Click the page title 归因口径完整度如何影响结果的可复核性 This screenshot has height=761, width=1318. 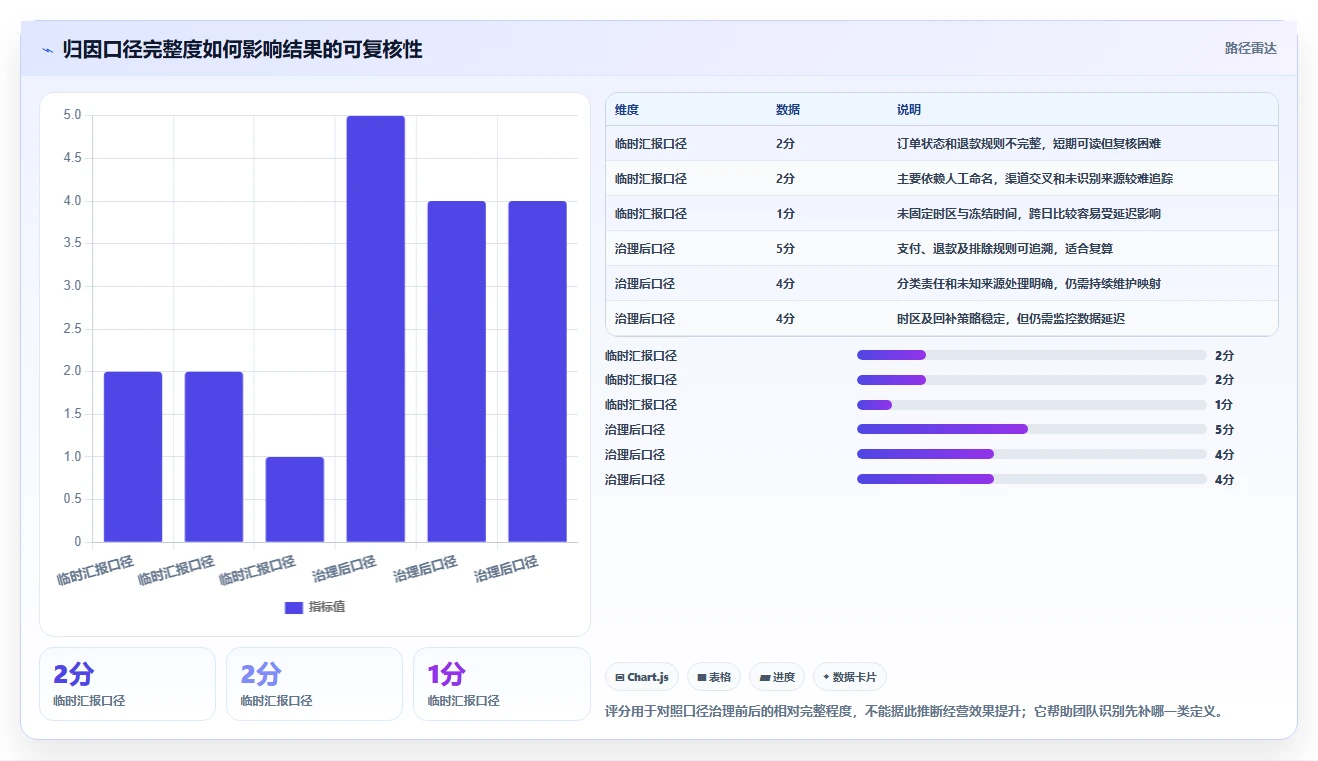242,49
